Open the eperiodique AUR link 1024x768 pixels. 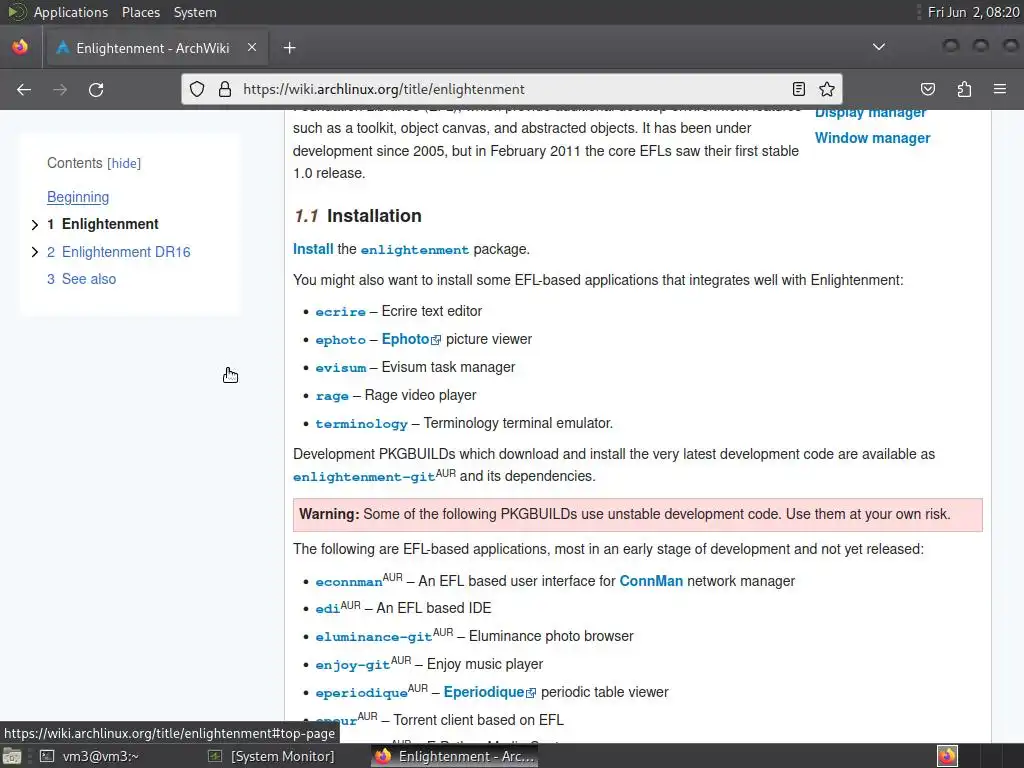click(x=361, y=693)
